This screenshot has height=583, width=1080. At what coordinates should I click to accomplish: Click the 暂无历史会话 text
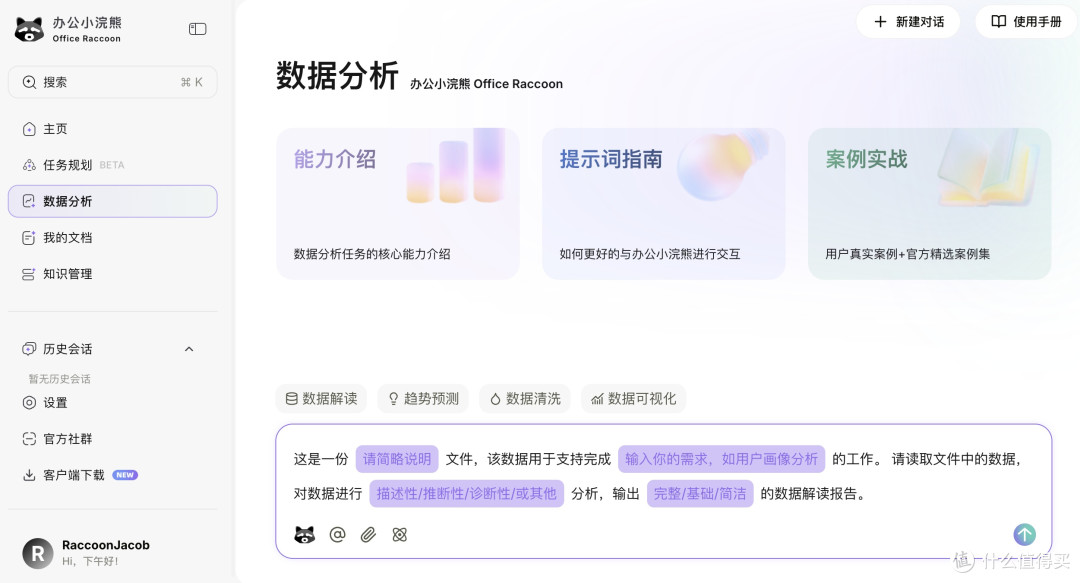coord(60,379)
